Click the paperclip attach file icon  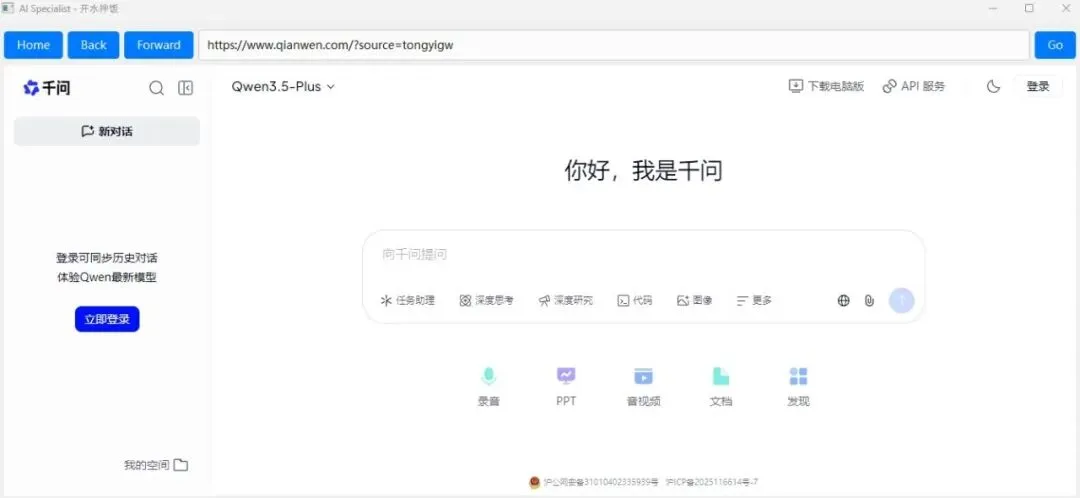869,300
